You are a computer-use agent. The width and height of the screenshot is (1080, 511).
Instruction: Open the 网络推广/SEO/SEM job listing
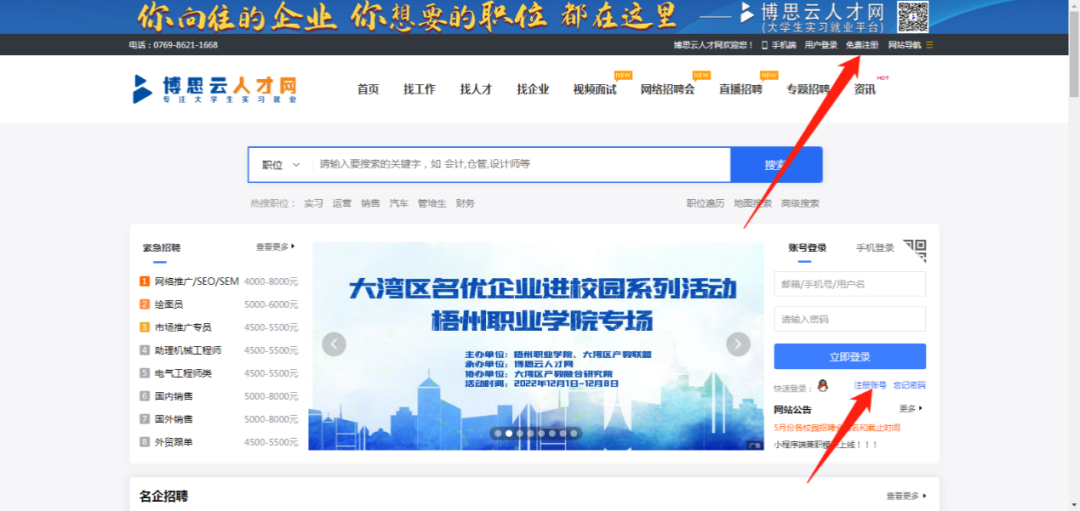[196, 281]
